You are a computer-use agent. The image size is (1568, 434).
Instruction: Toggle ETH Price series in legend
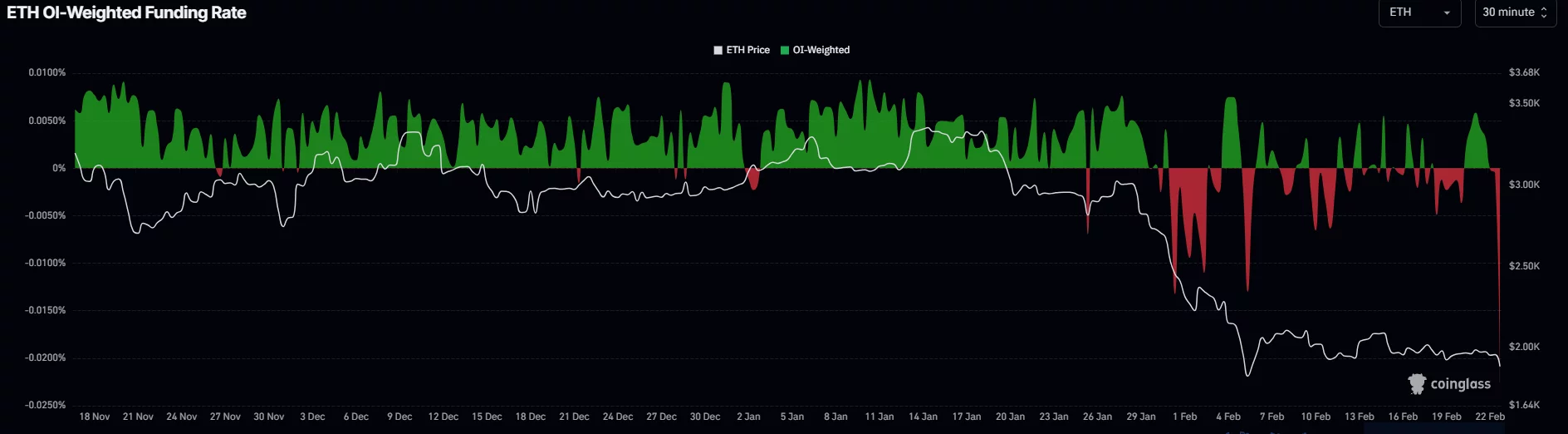click(x=742, y=50)
